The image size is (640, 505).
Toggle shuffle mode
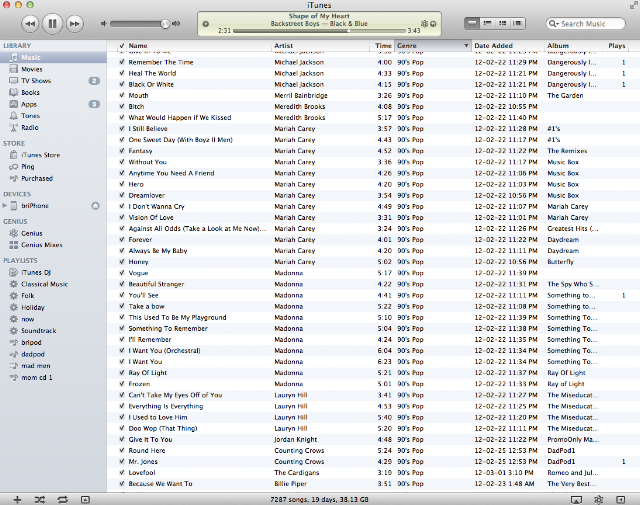40,499
